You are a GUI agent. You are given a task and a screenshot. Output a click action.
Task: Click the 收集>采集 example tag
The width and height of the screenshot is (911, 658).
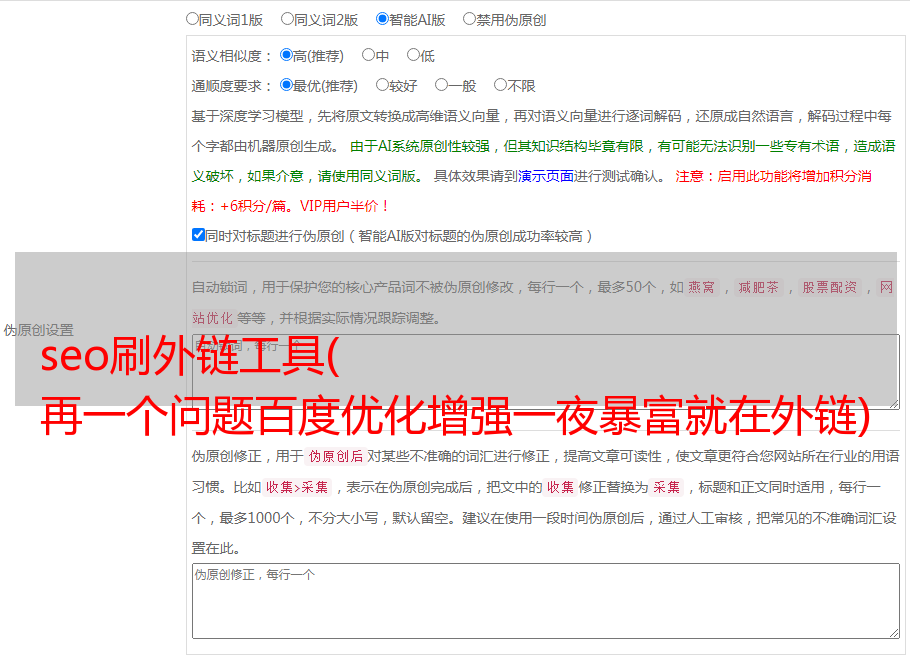(297, 487)
